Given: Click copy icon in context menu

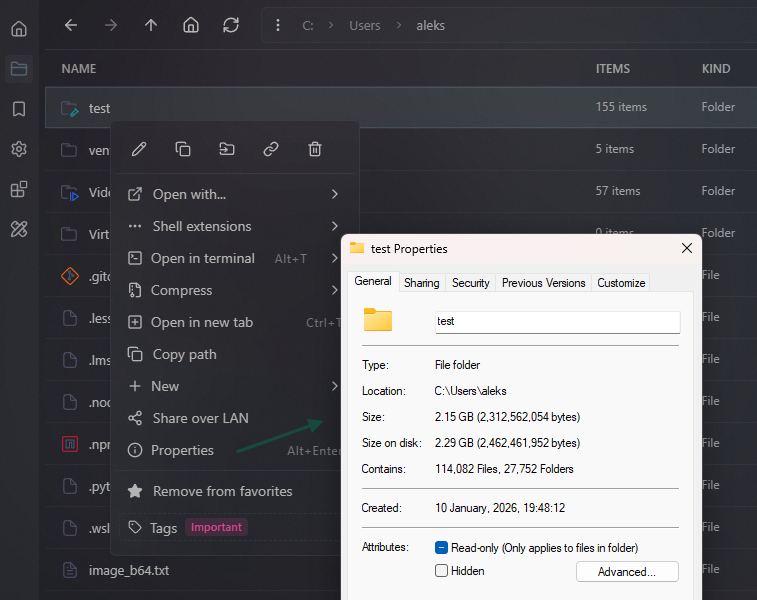Looking at the screenshot, I should pyautogui.click(x=183, y=149).
